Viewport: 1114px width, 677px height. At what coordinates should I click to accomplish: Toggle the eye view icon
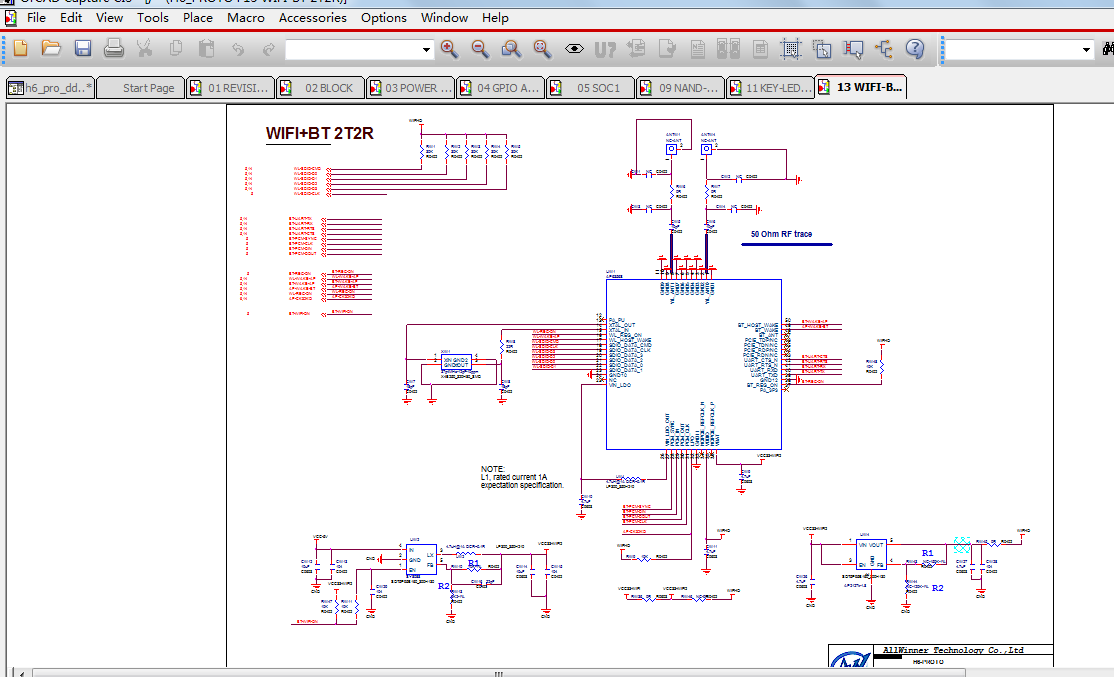(x=574, y=48)
